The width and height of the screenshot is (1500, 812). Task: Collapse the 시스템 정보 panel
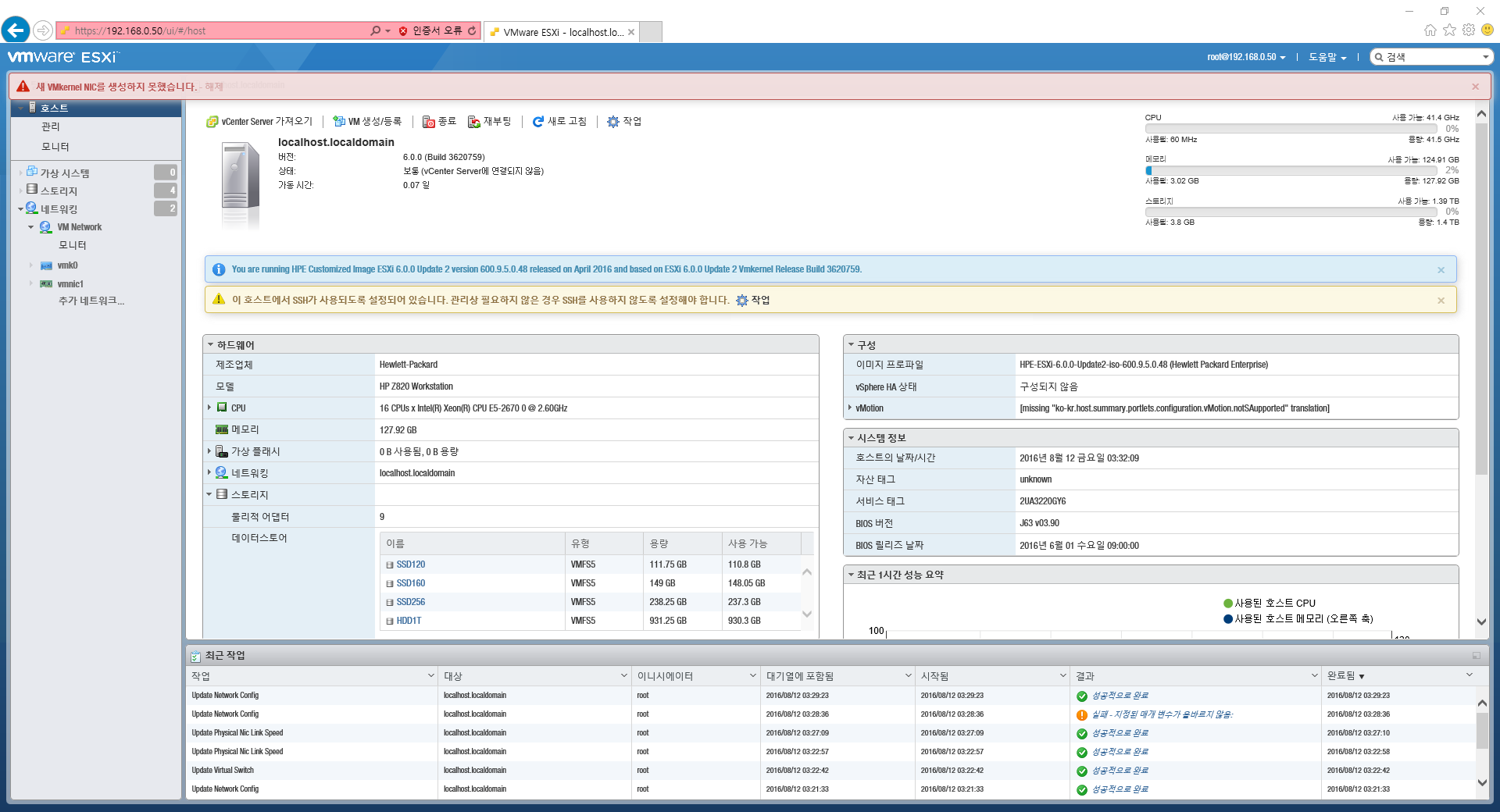coord(852,438)
